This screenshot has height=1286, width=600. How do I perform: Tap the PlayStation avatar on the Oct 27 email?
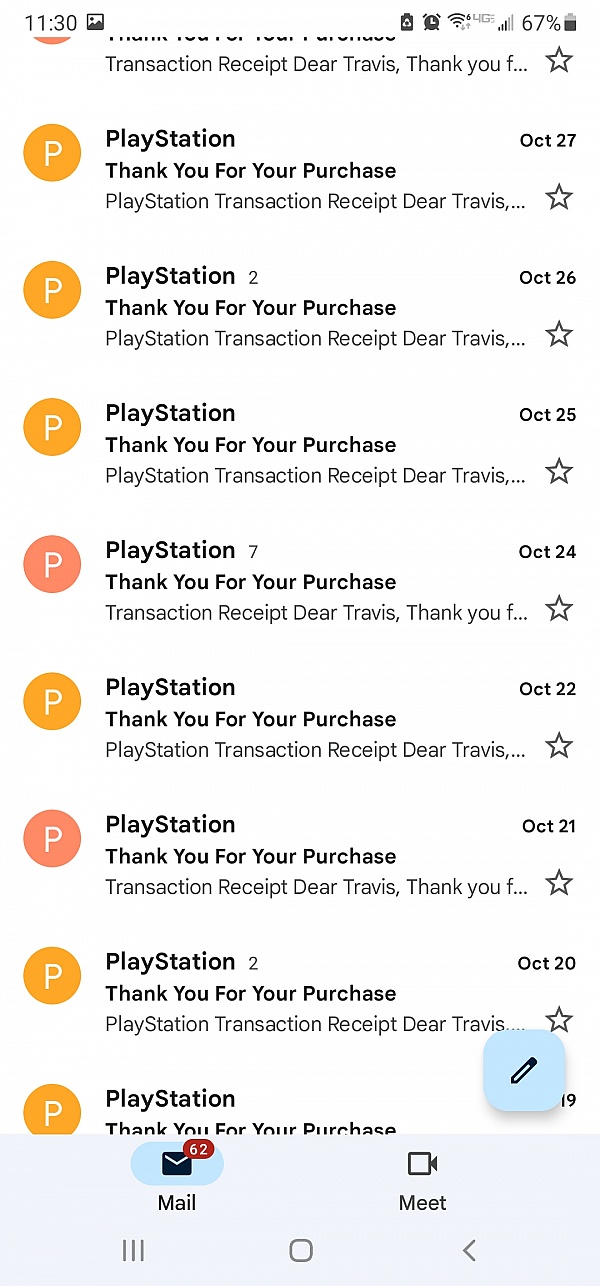point(52,152)
